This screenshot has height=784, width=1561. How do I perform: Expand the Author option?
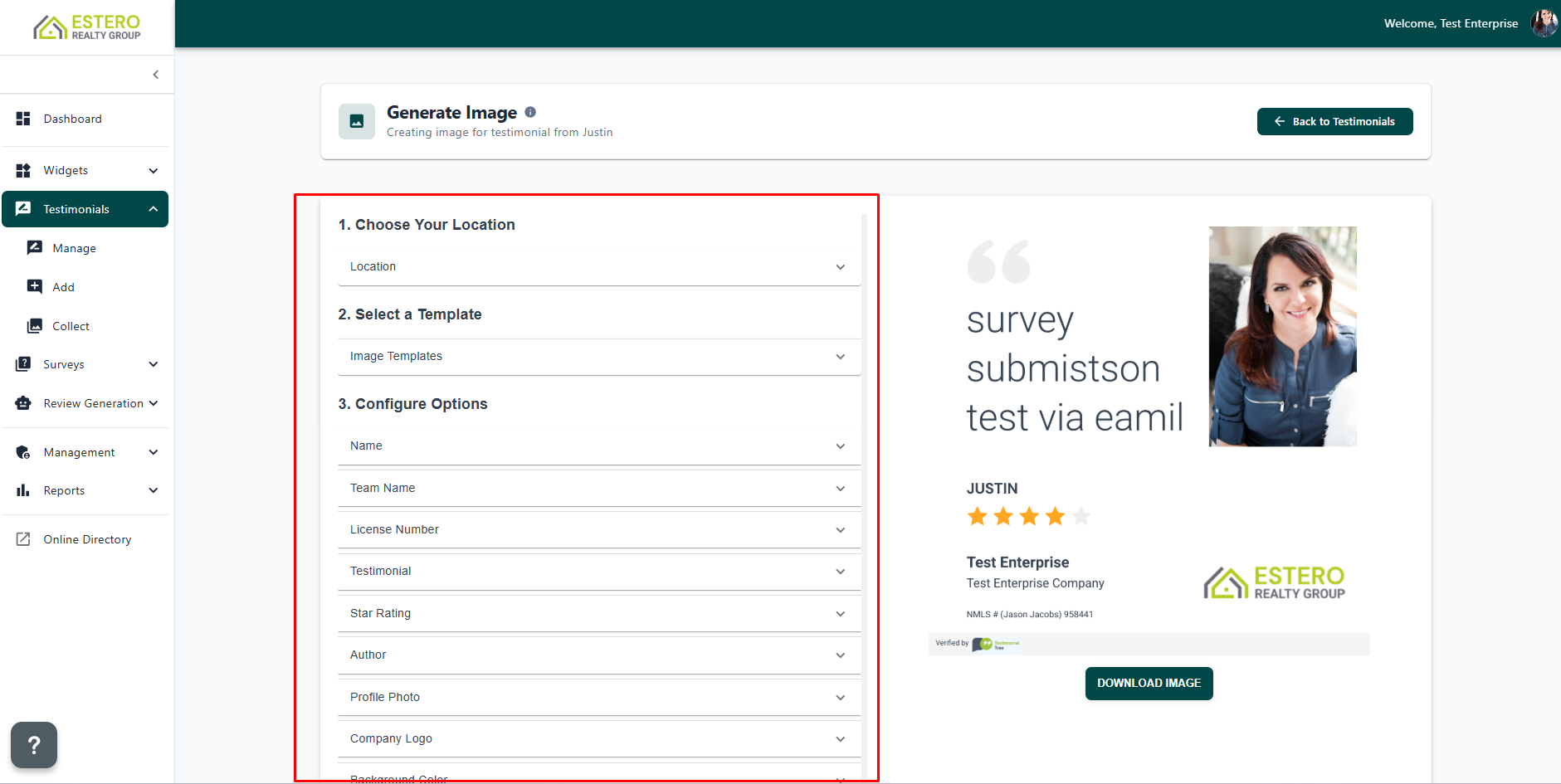tap(599, 655)
